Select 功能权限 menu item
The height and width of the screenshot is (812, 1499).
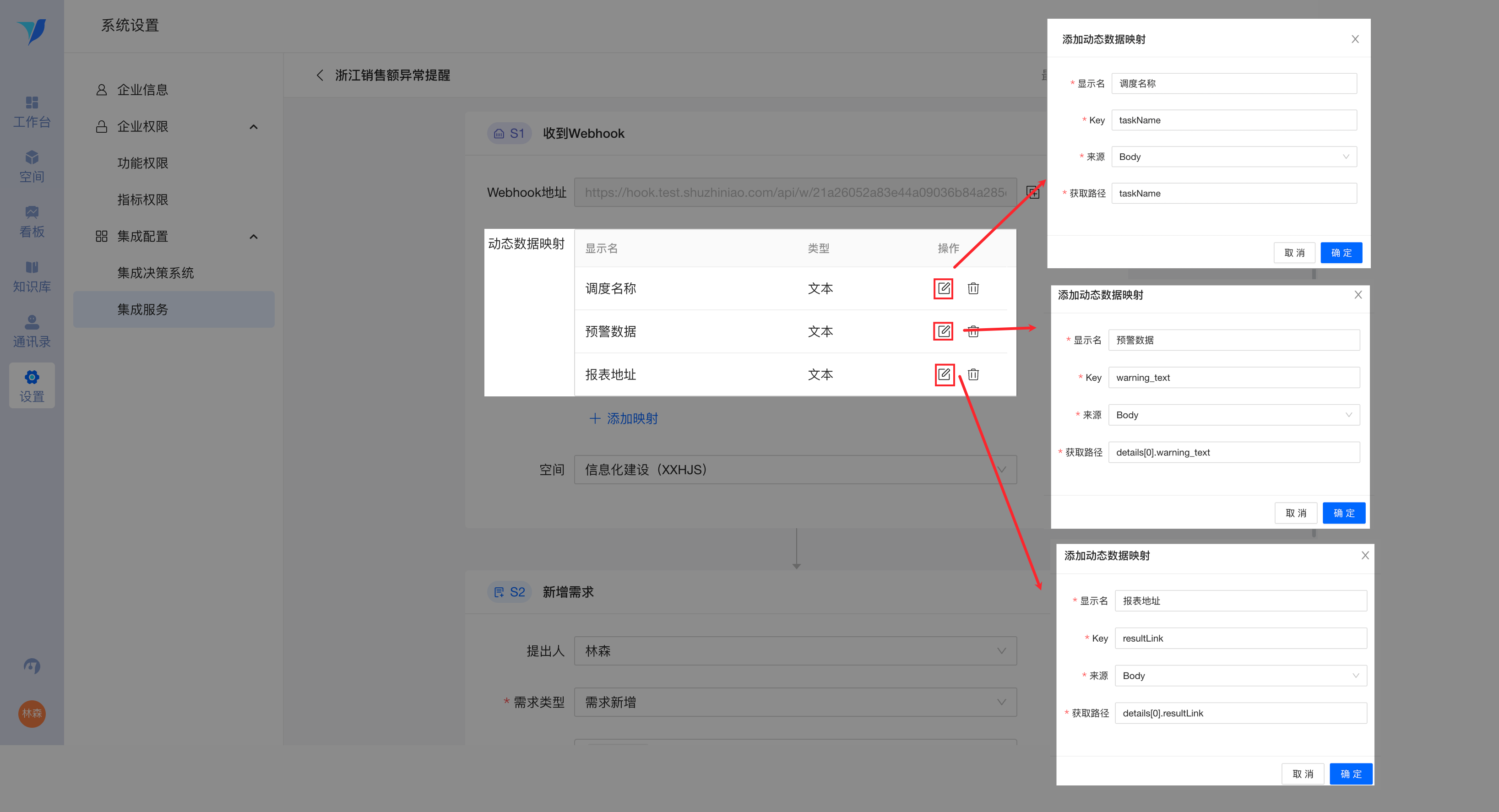(142, 163)
